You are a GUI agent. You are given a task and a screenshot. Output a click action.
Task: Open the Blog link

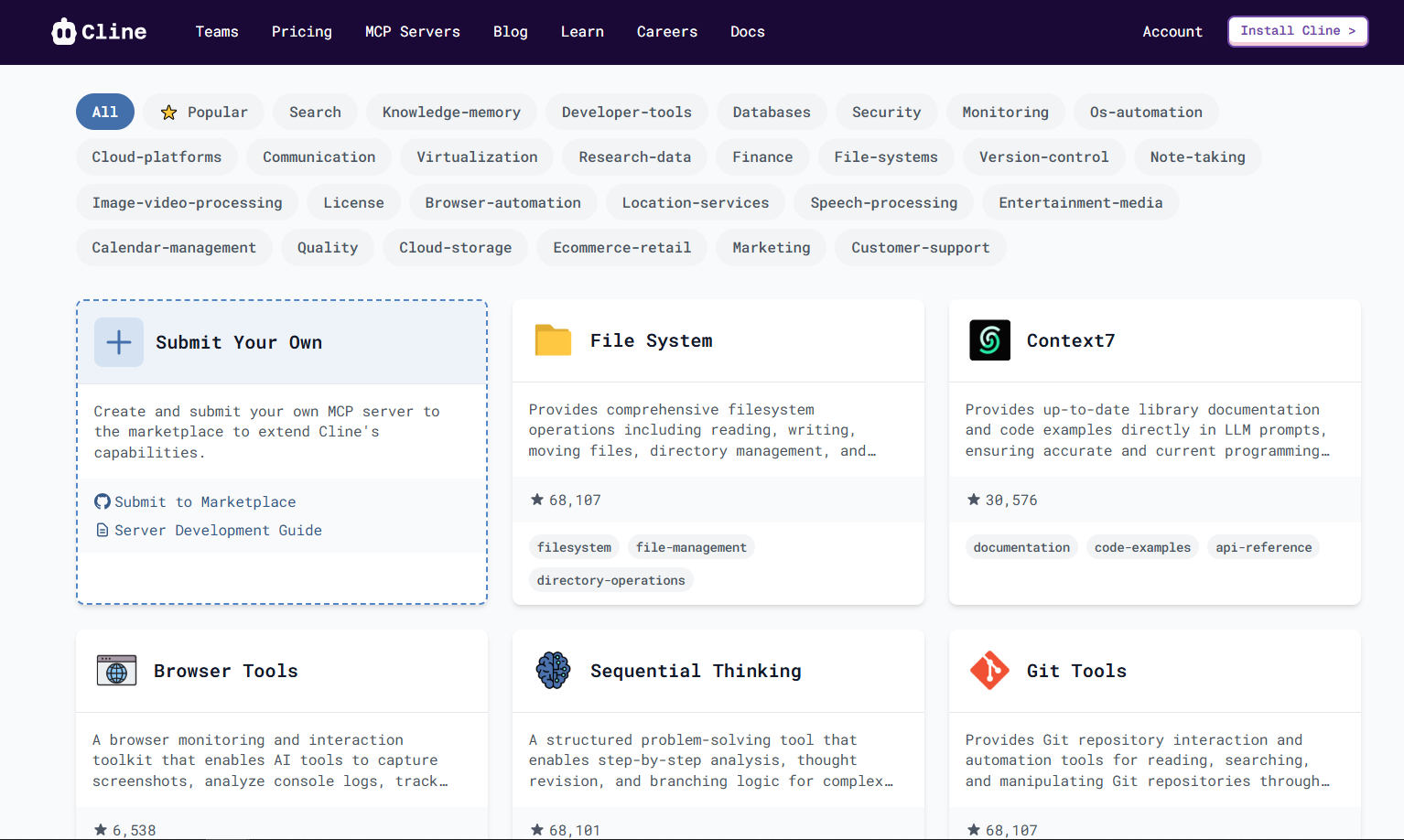tap(511, 32)
